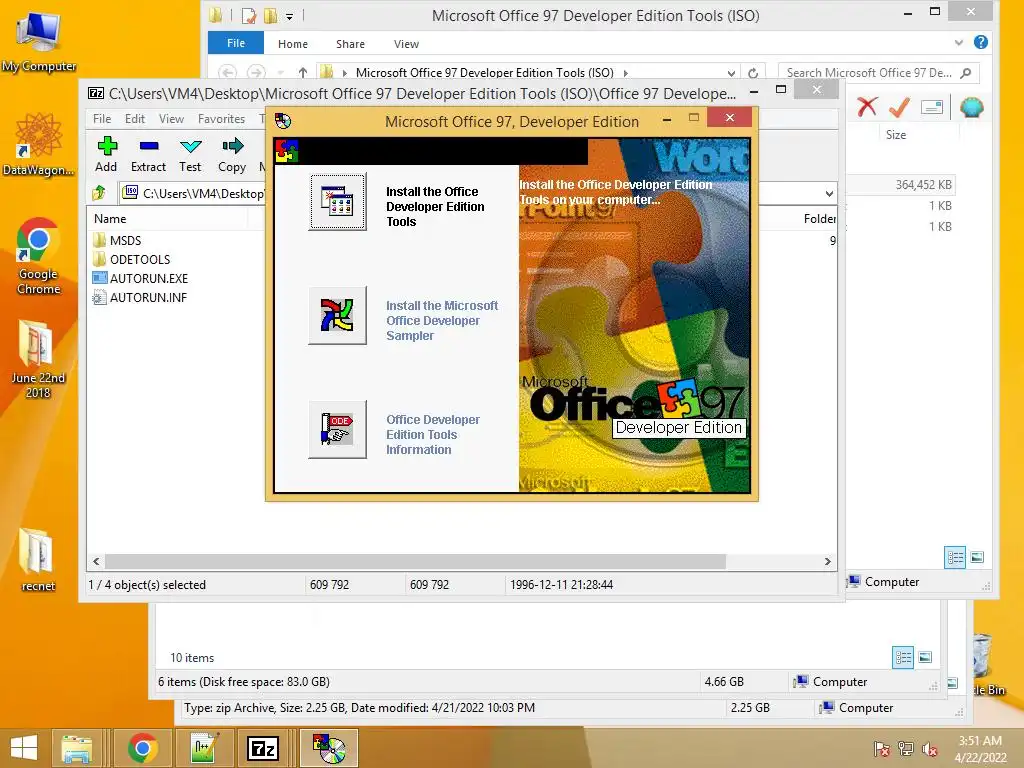Click Explorer refresh button
Viewport: 1024px width, 768px height.
point(752,72)
